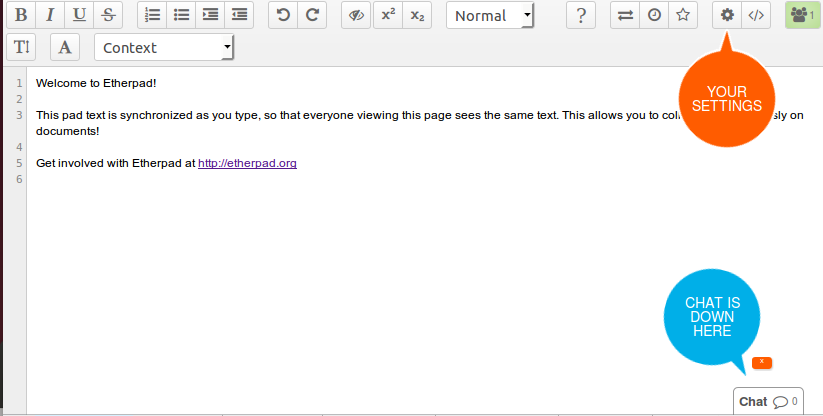This screenshot has width=823, height=416.
Task: Outdent the current line
Action: tap(239, 15)
